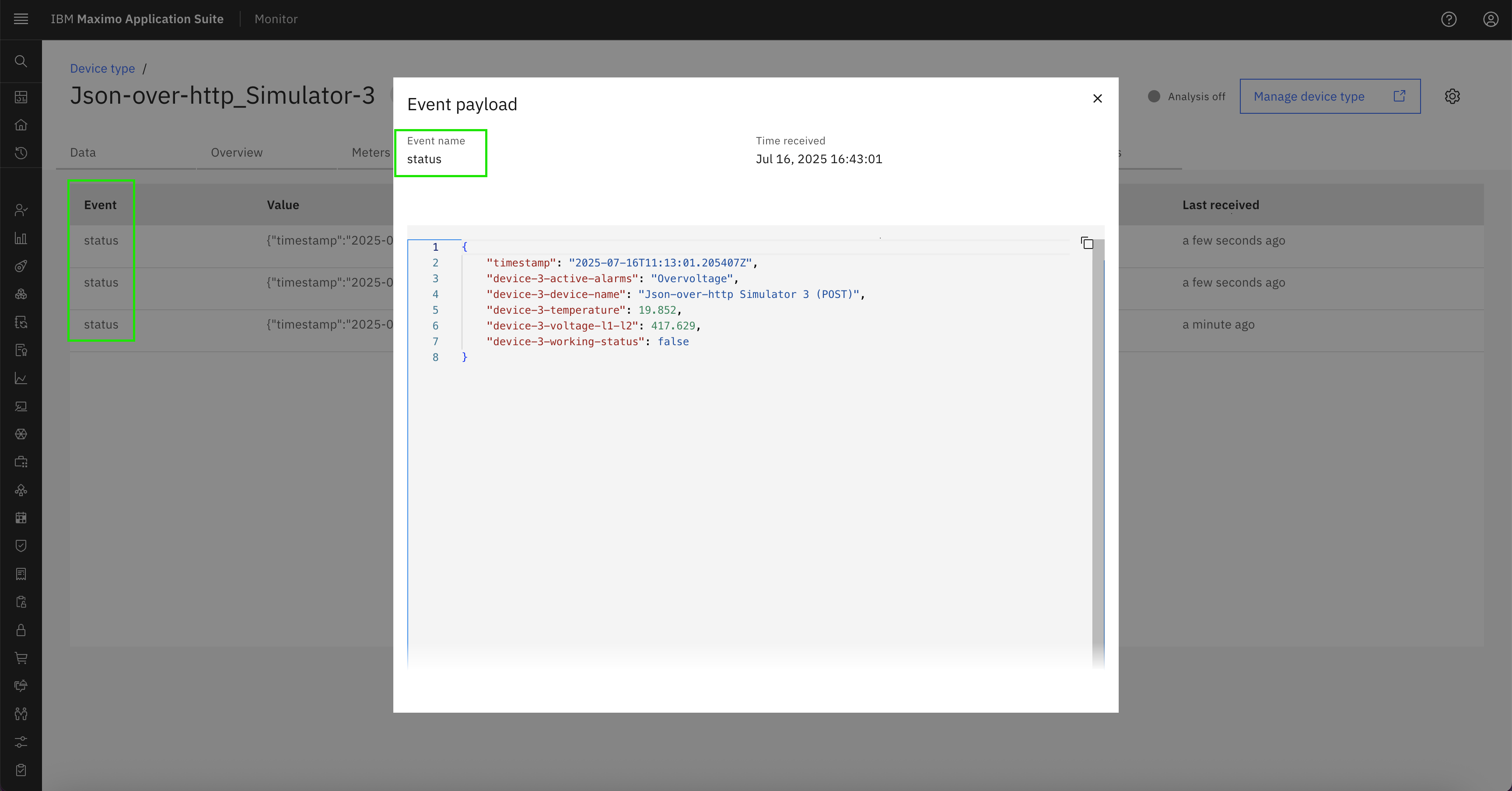Click the device-3-active-alarms Overvoltage line

click(x=612, y=279)
